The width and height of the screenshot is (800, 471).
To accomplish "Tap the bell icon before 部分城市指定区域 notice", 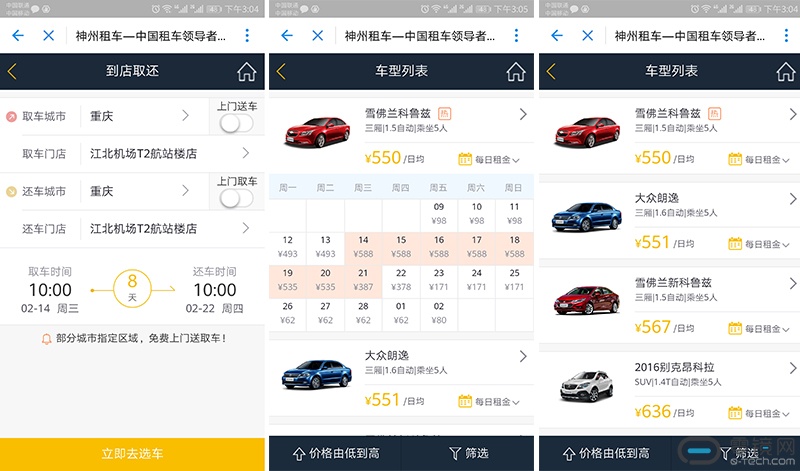I will point(46,339).
